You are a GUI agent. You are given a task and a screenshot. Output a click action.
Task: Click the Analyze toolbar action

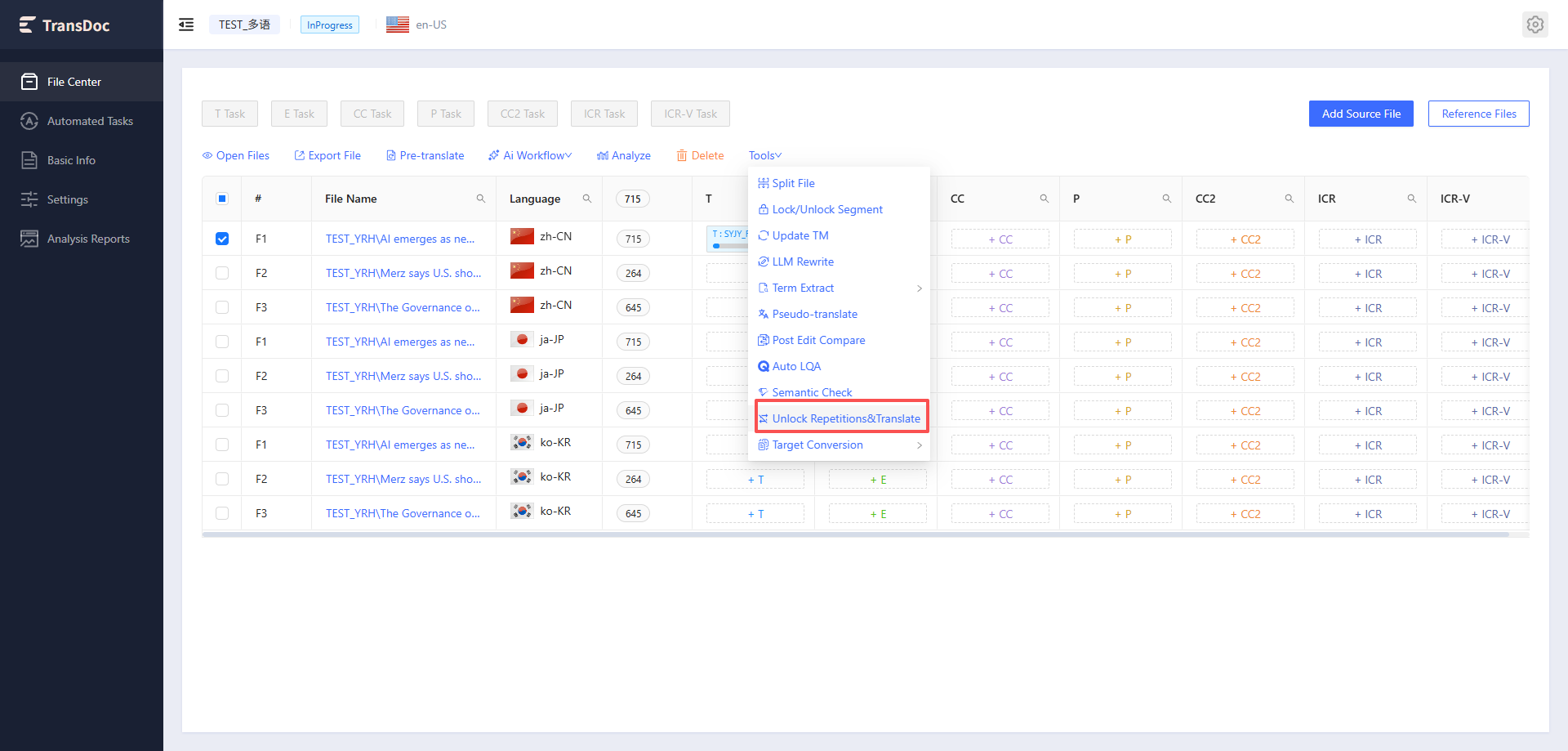coord(624,155)
